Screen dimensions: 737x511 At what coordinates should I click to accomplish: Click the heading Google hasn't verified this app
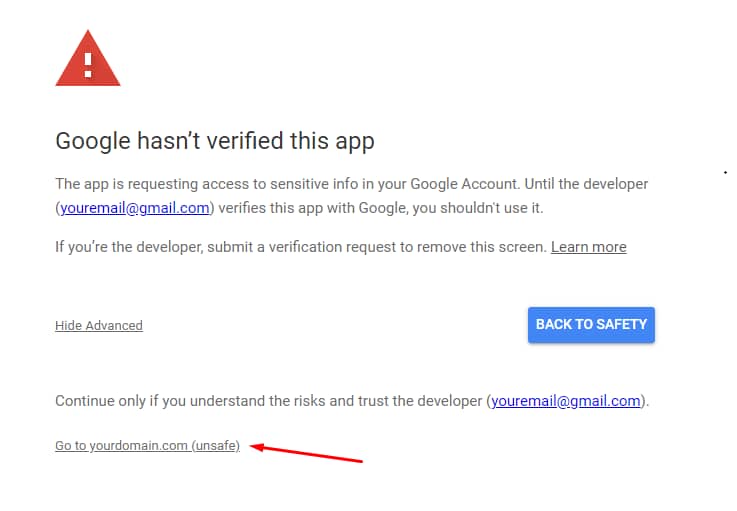(x=215, y=141)
